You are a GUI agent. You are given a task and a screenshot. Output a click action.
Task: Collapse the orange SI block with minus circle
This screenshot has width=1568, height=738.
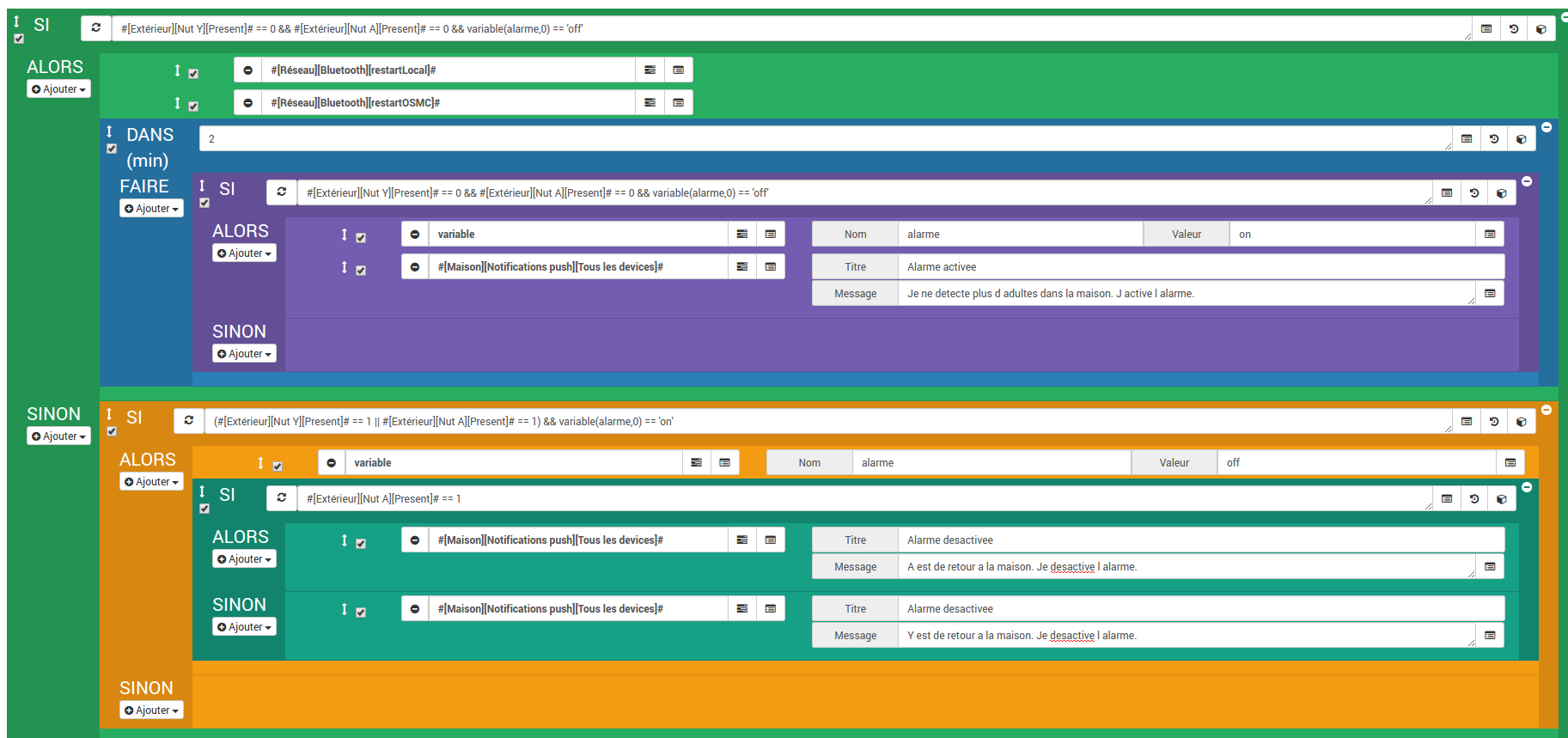(x=1547, y=410)
